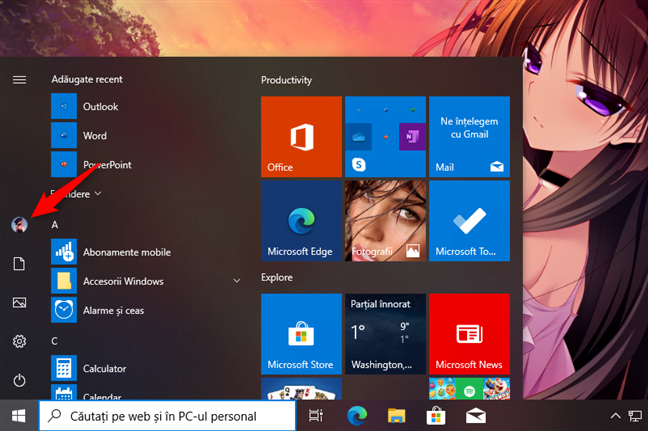Screen dimensions: 648x431
Task: Open the Mail tile
Action: coord(469,137)
